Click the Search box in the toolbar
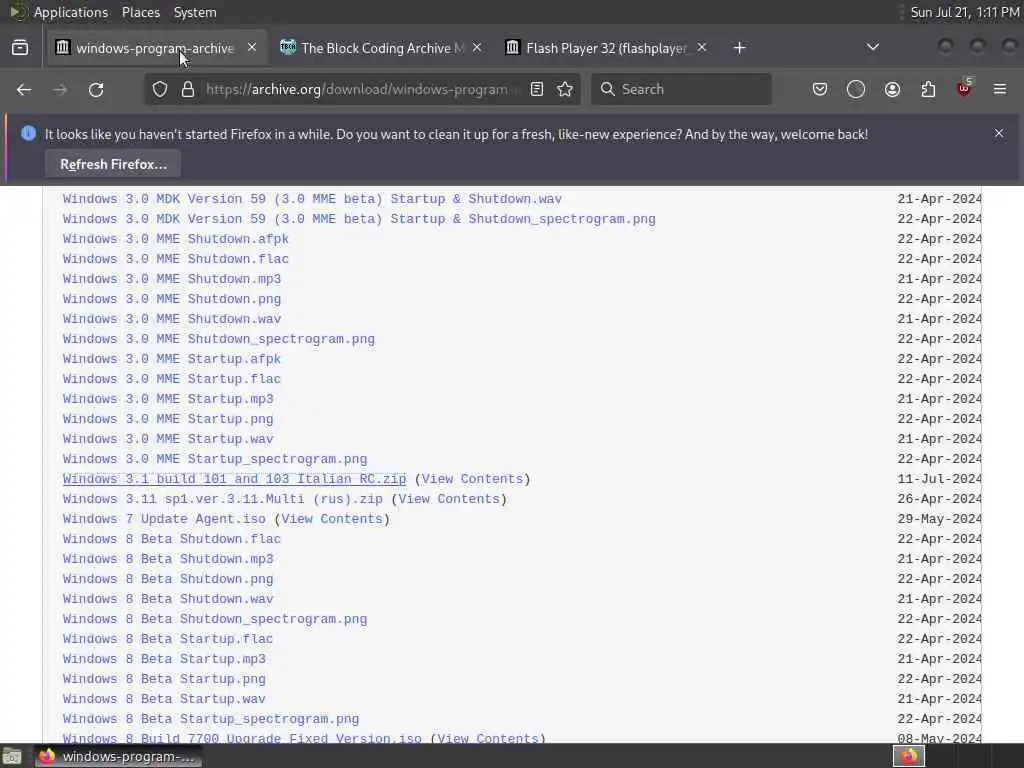Screen dimensions: 1024x768 pyautogui.click(x=681, y=89)
